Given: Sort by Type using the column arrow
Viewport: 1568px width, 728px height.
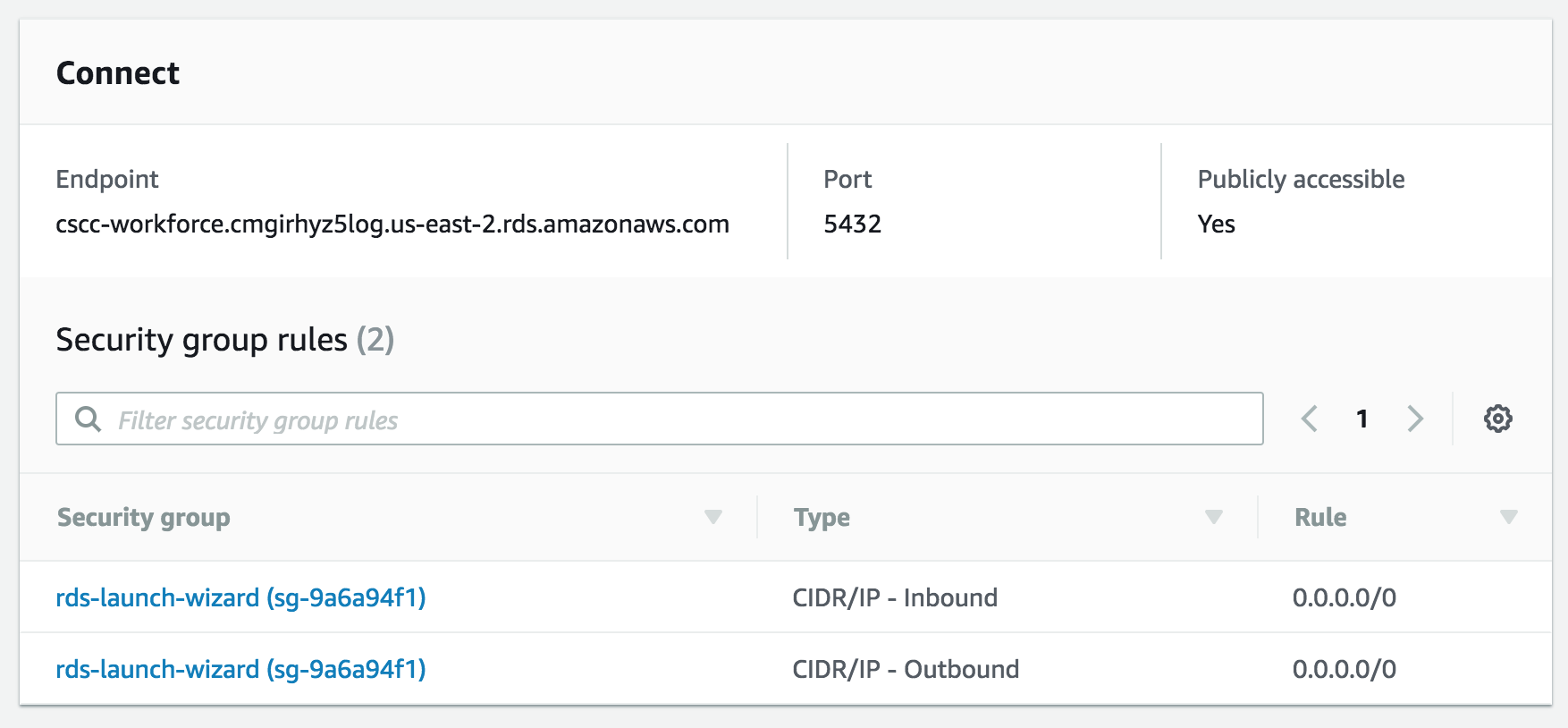Looking at the screenshot, I should click(1213, 517).
